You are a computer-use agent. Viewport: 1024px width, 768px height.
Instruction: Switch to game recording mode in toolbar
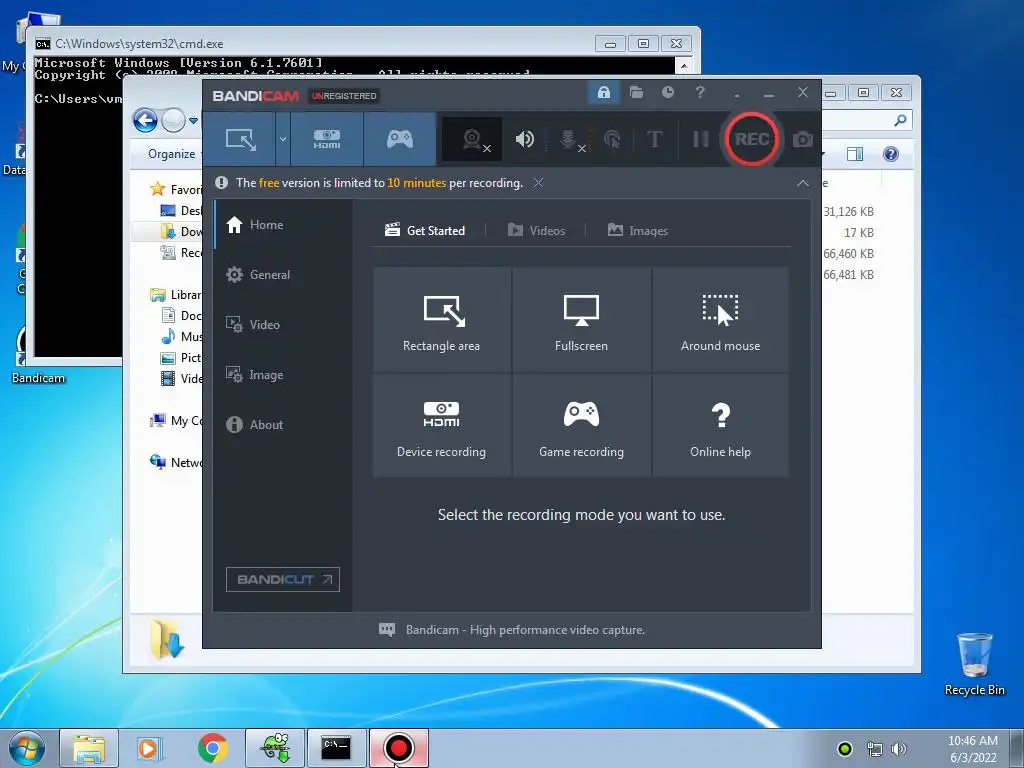(x=400, y=139)
